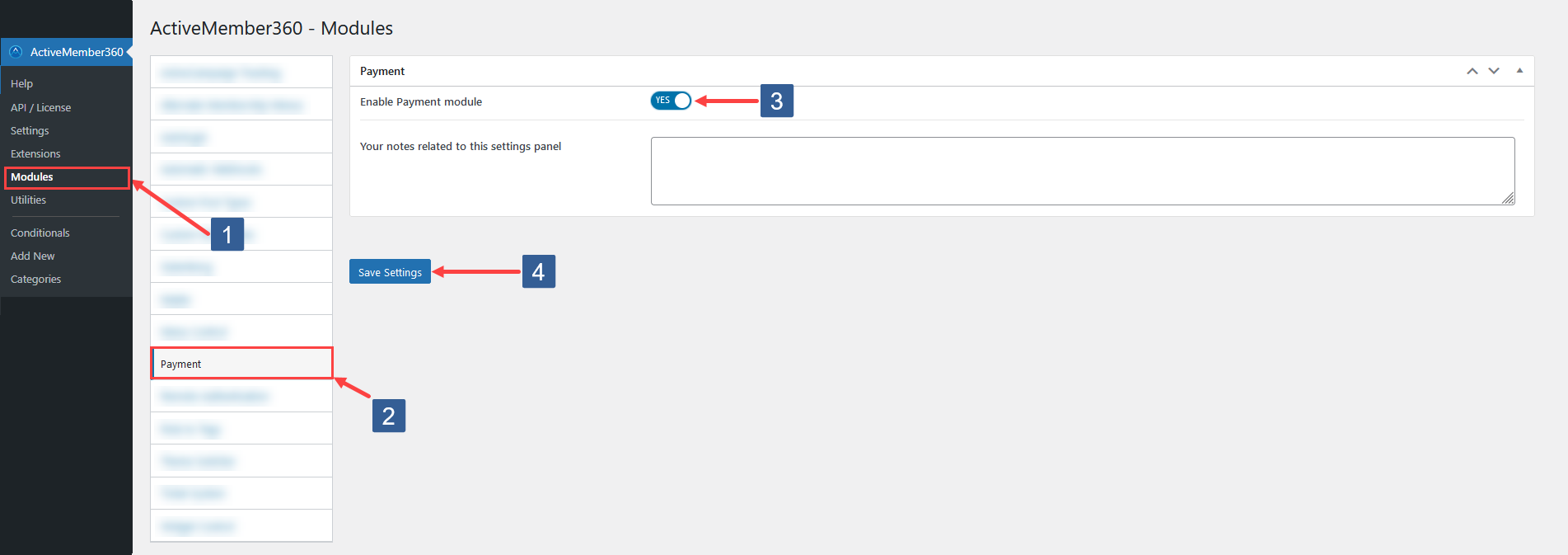Open the Modules menu item
The width and height of the screenshot is (1568, 555).
click(x=34, y=176)
